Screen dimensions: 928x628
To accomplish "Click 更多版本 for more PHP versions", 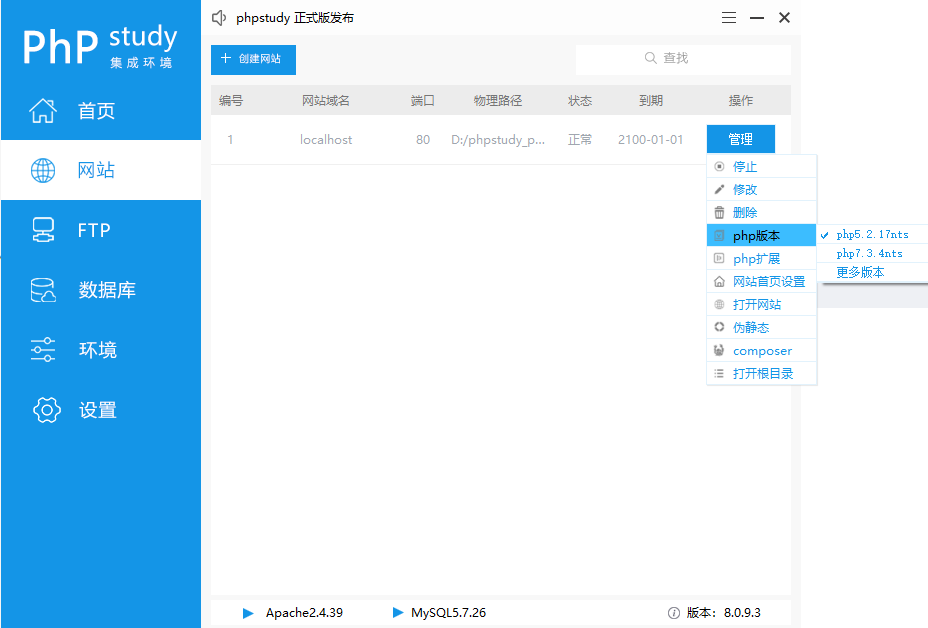I will point(860,271).
